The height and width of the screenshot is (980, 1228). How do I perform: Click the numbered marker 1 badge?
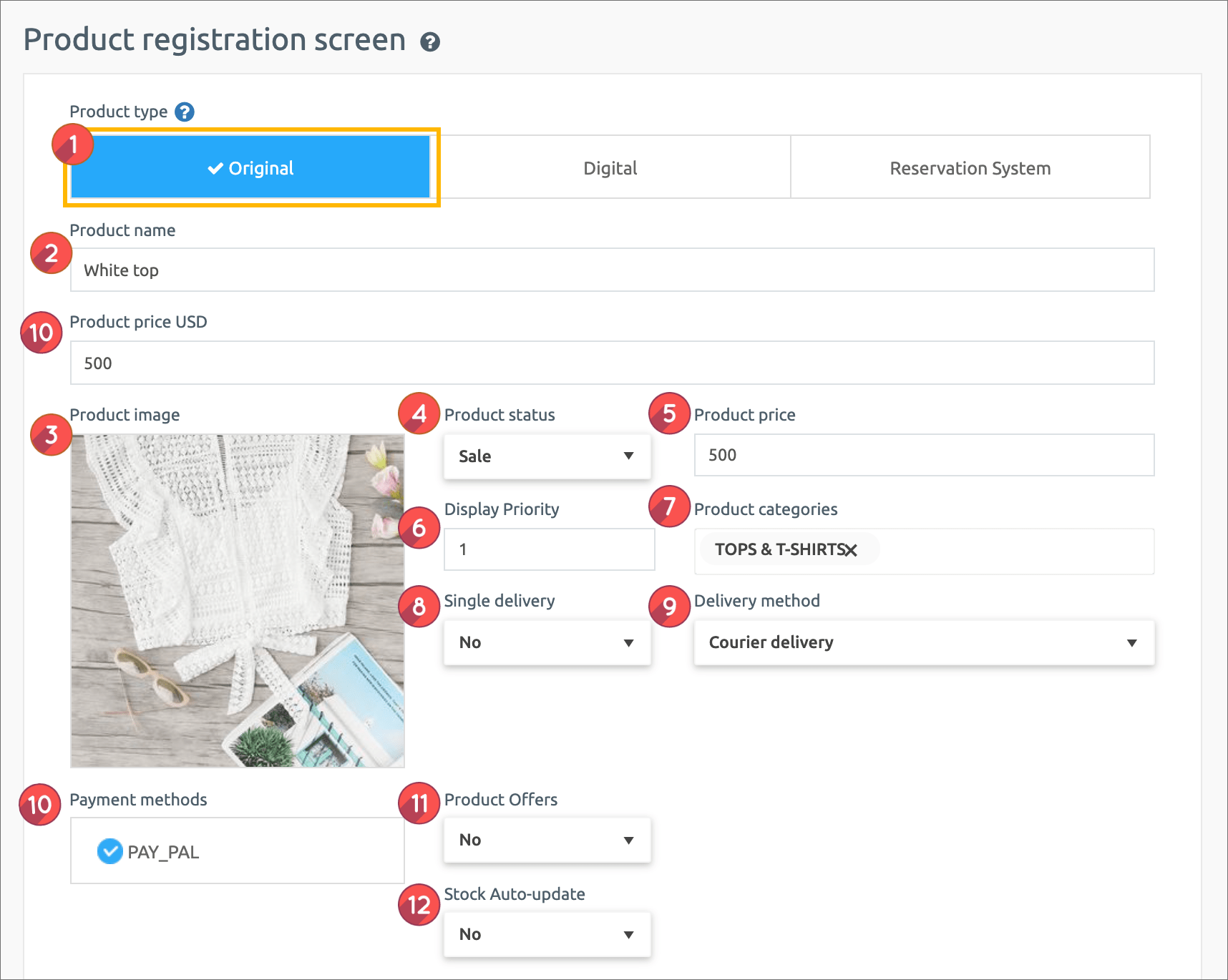tap(72, 144)
